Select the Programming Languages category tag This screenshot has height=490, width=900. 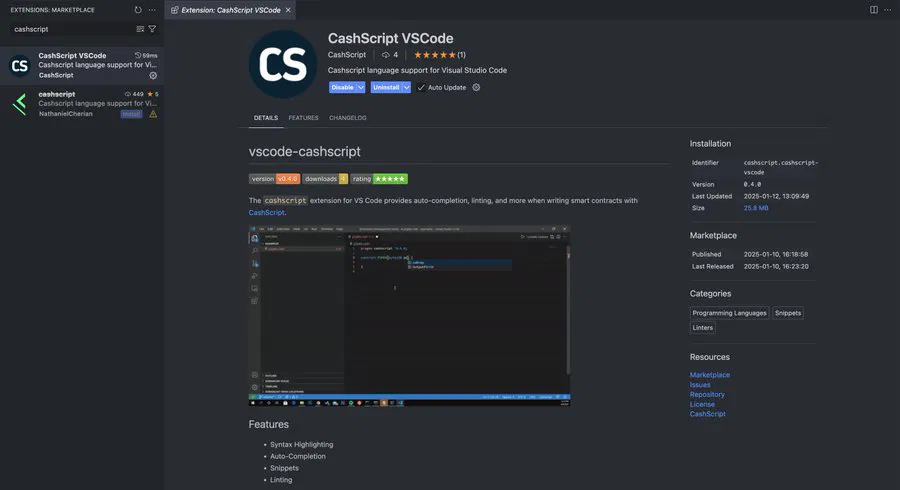[x=729, y=313]
